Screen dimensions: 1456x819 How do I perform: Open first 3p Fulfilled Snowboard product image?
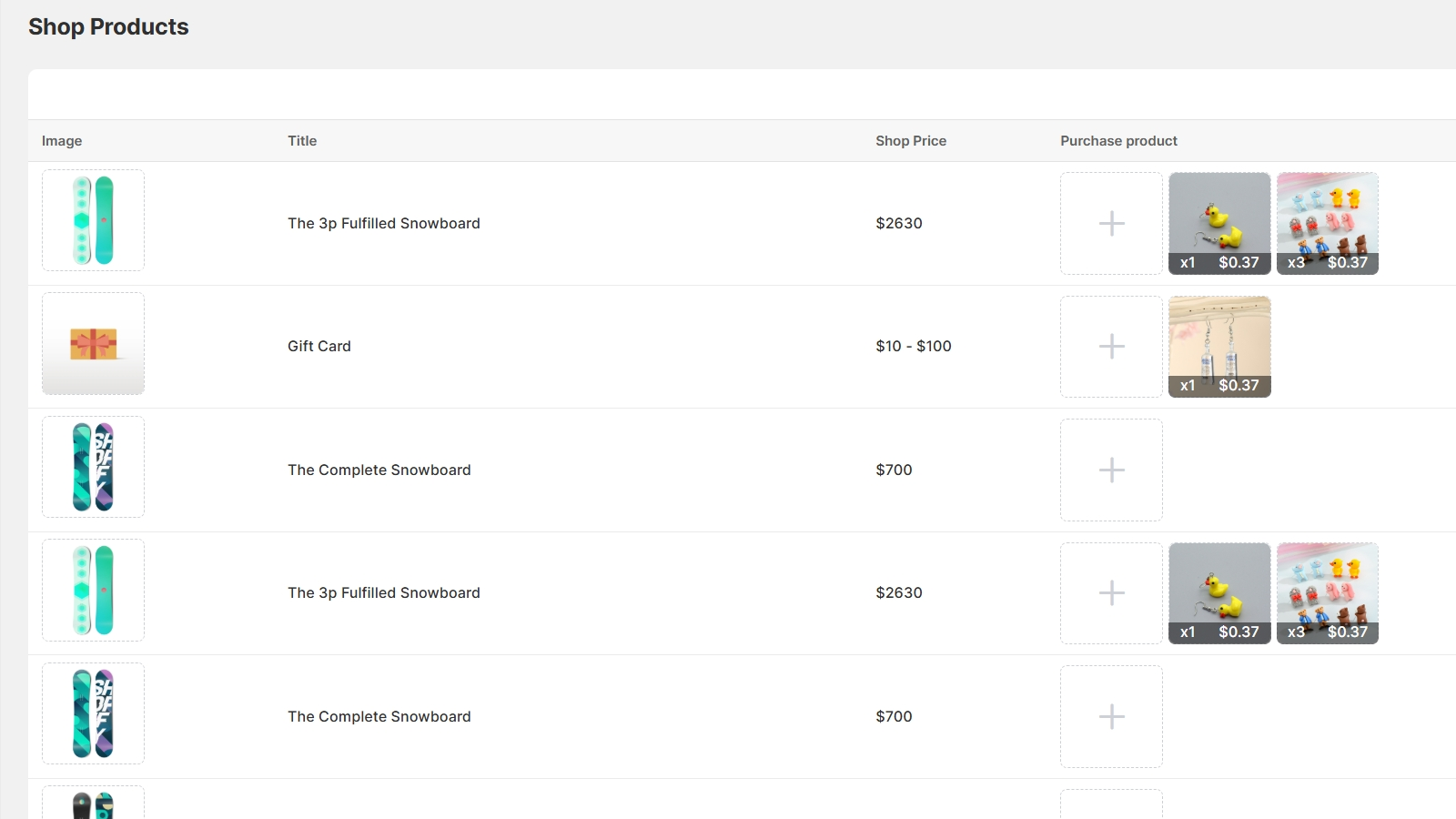tap(93, 220)
